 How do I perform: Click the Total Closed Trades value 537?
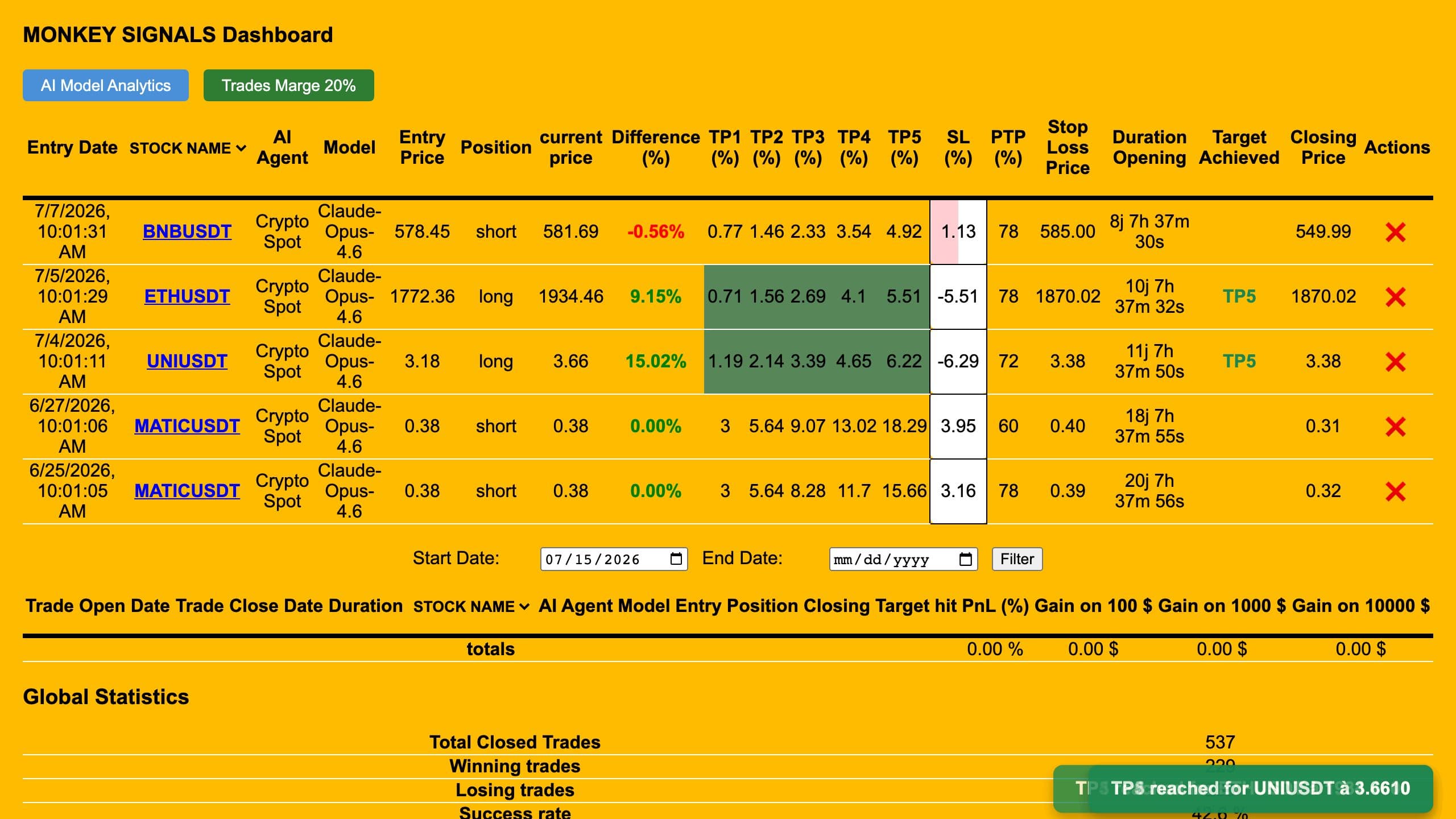coord(1220,742)
